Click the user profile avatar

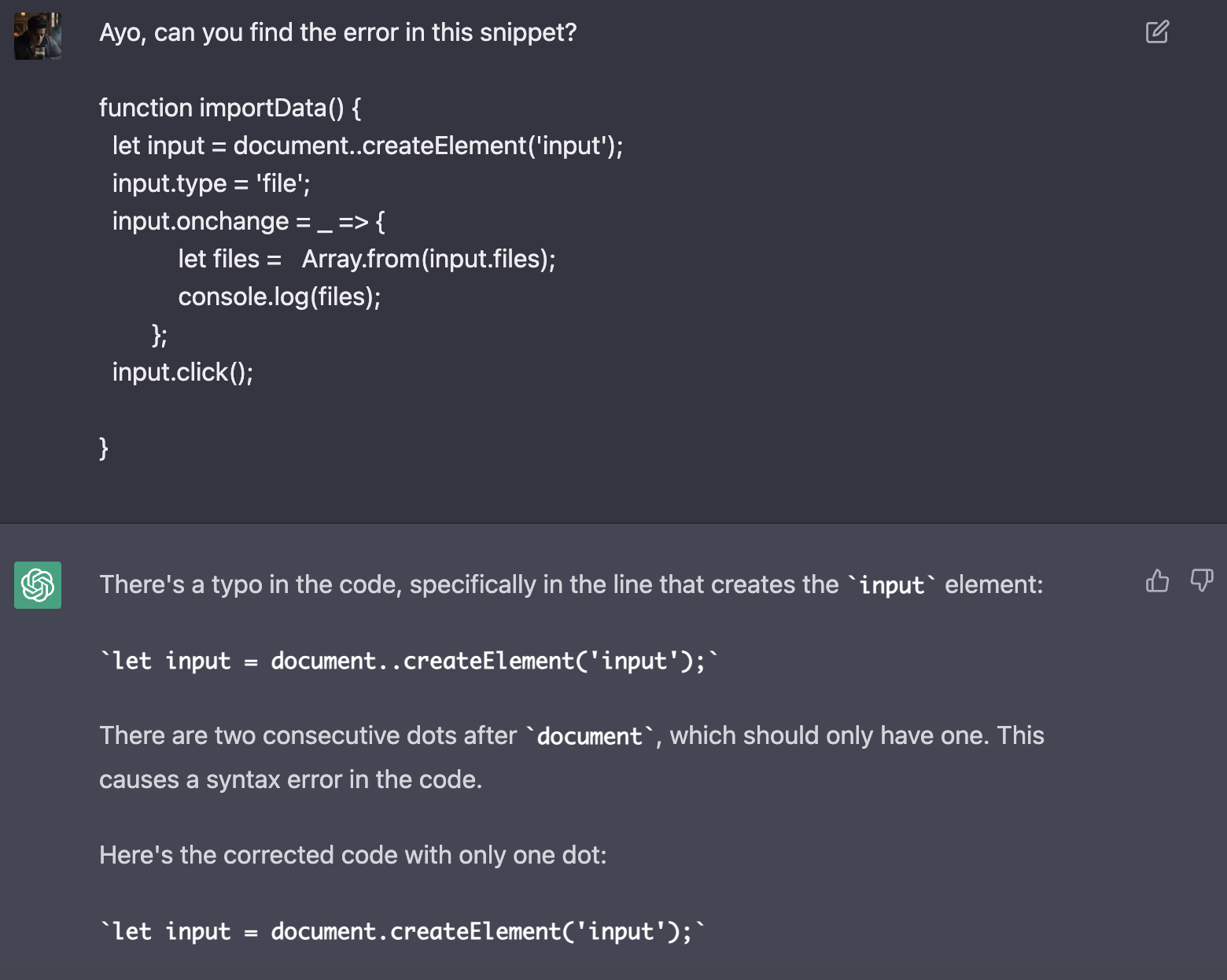click(38, 36)
